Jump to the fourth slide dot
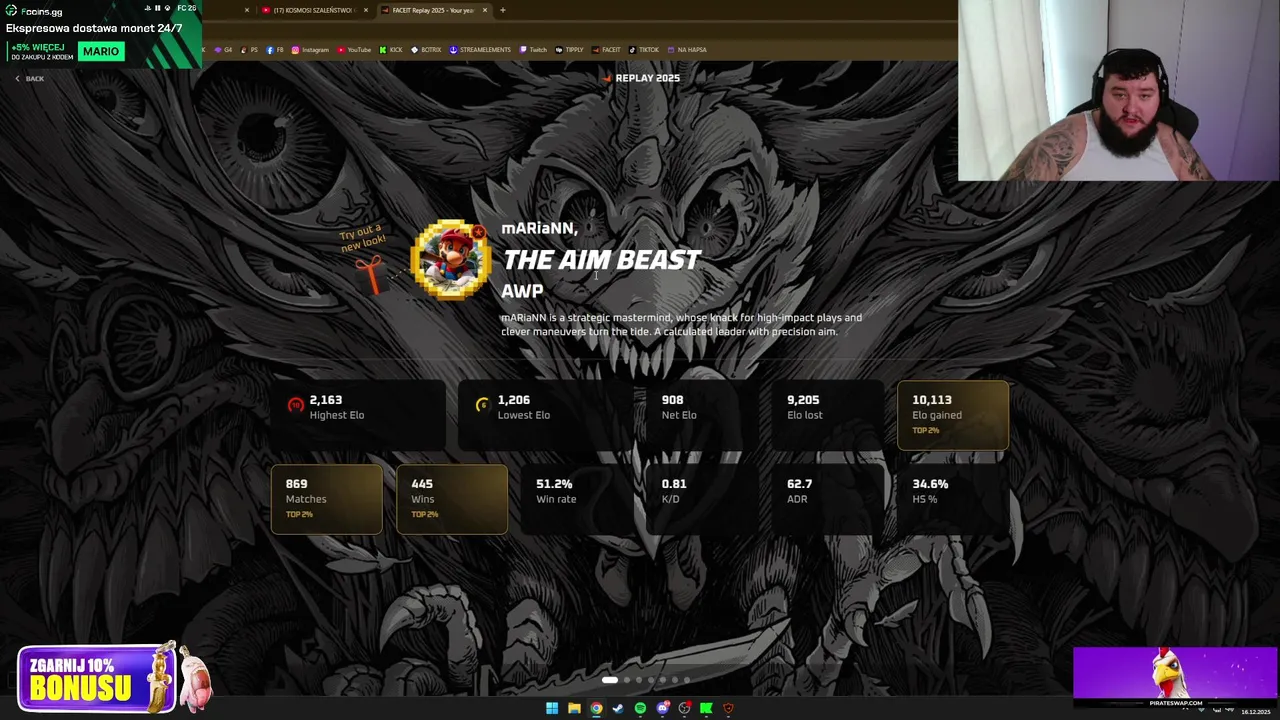Image resolution: width=1280 pixels, height=720 pixels. 651,680
